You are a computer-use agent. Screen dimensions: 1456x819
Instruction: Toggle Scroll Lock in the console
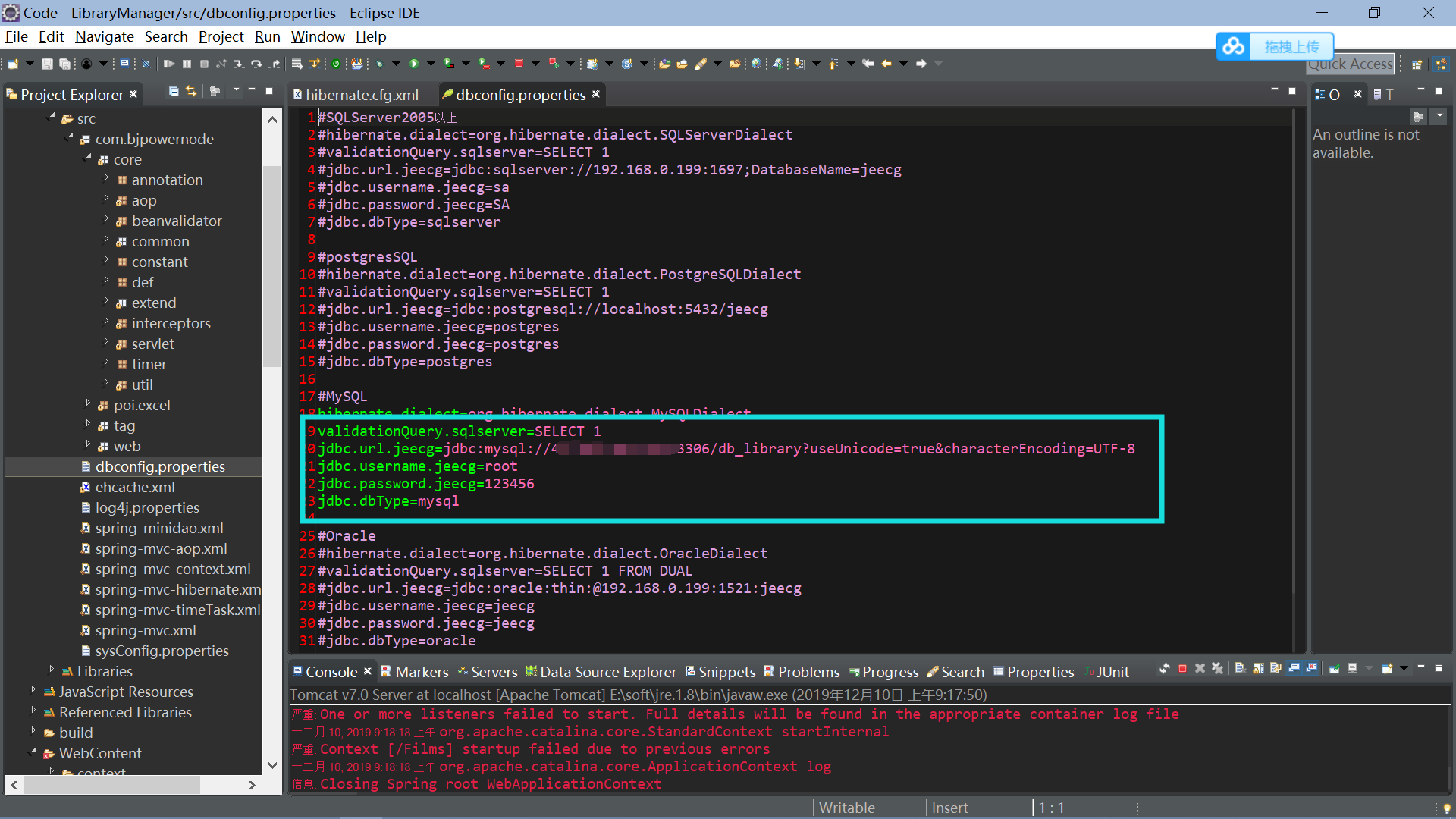point(1258,669)
